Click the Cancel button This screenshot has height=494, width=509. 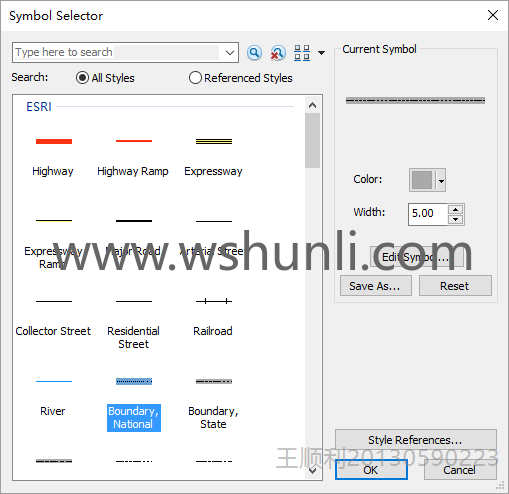(x=460, y=470)
